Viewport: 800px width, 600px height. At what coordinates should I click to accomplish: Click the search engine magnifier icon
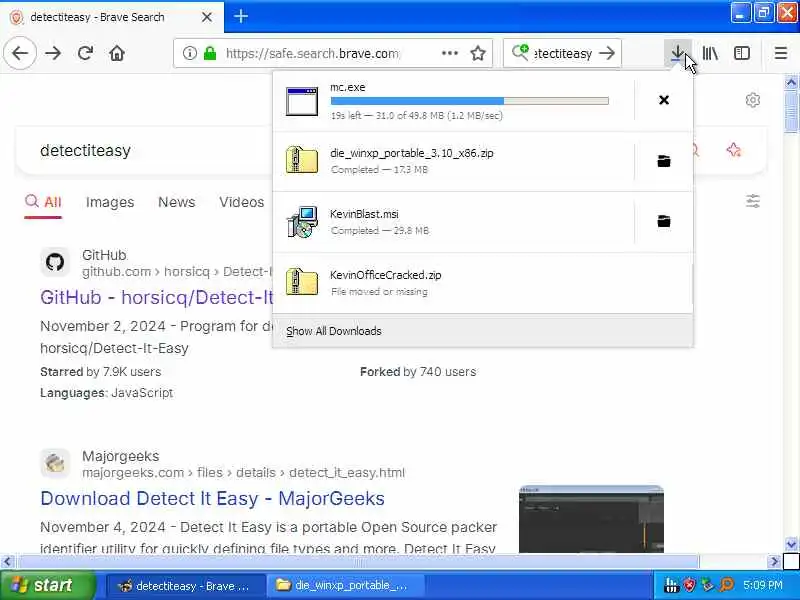520,53
